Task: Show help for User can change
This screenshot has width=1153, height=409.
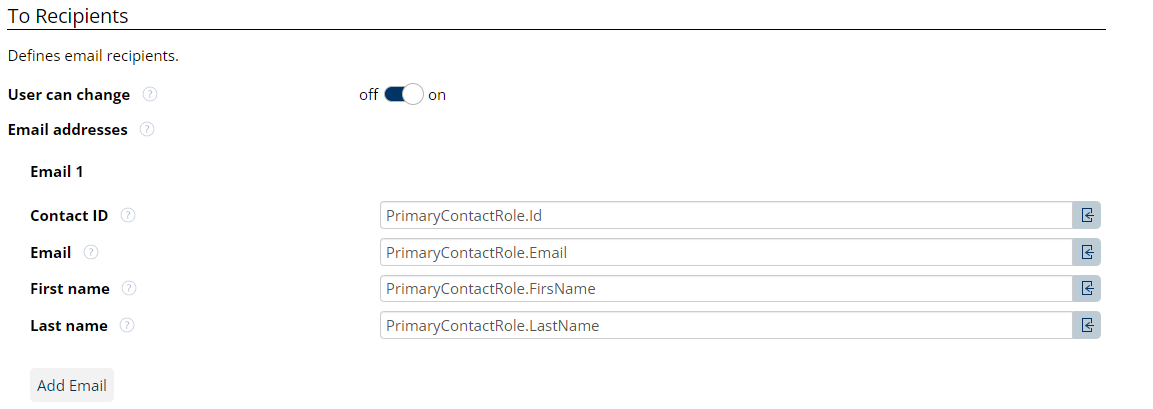Action: pos(150,95)
